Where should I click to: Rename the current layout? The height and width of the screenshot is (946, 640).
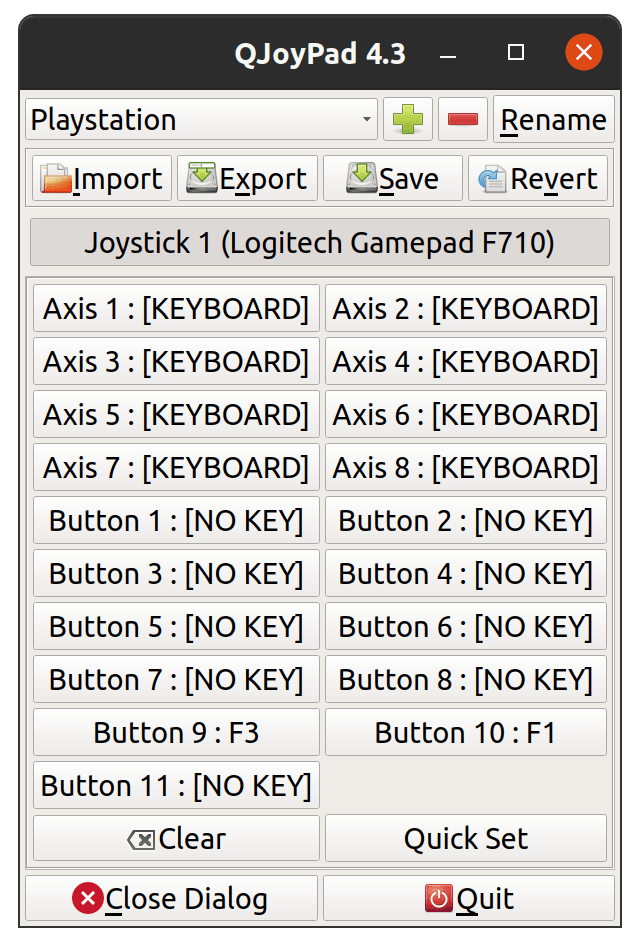(x=553, y=120)
